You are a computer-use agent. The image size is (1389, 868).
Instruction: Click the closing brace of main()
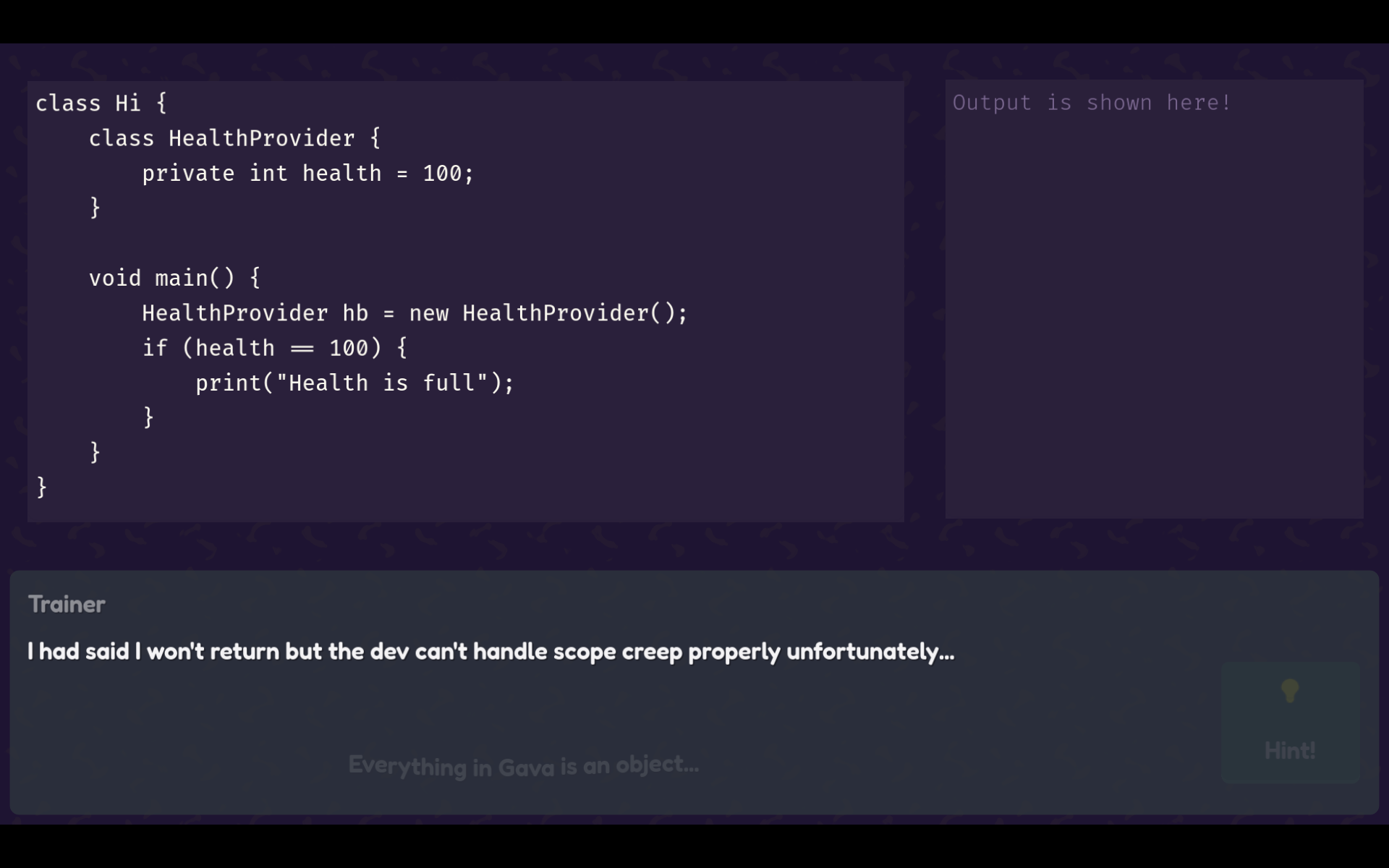click(x=95, y=452)
